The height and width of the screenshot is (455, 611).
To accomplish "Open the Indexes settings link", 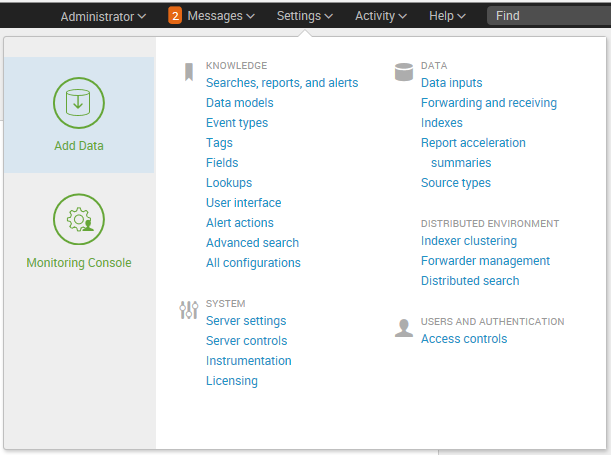I will click(441, 123).
